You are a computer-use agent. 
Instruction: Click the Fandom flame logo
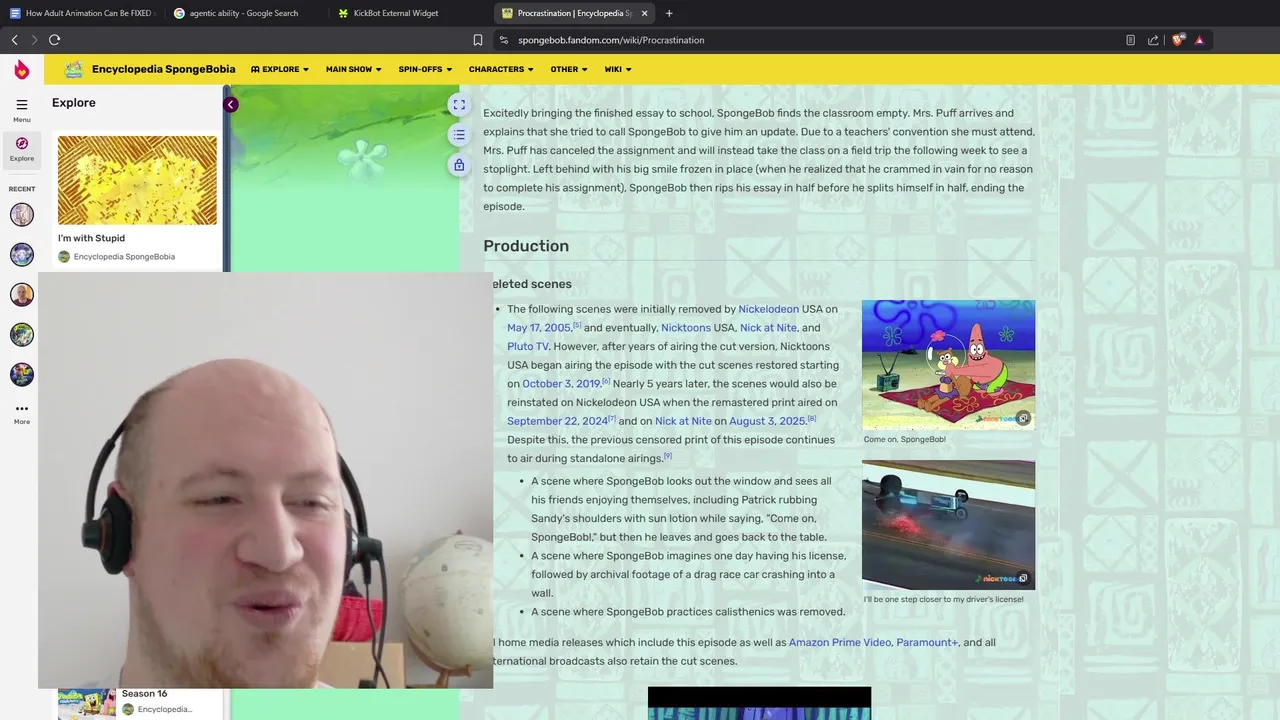coord(22,69)
